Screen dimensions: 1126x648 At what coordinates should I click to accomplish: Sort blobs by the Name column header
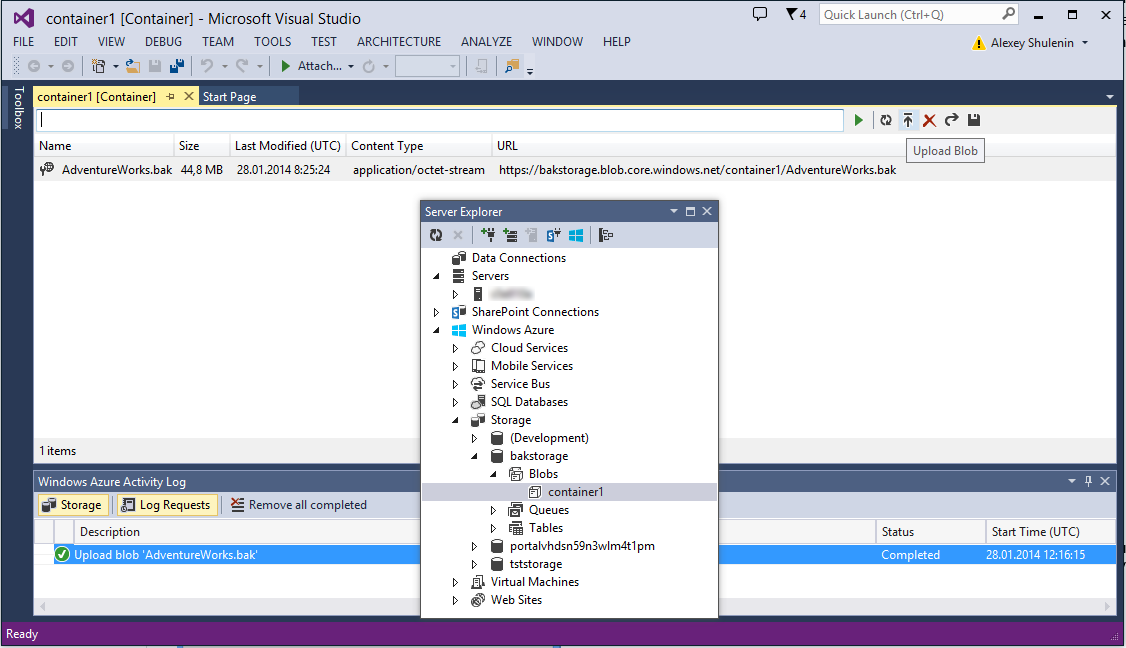click(x=103, y=146)
